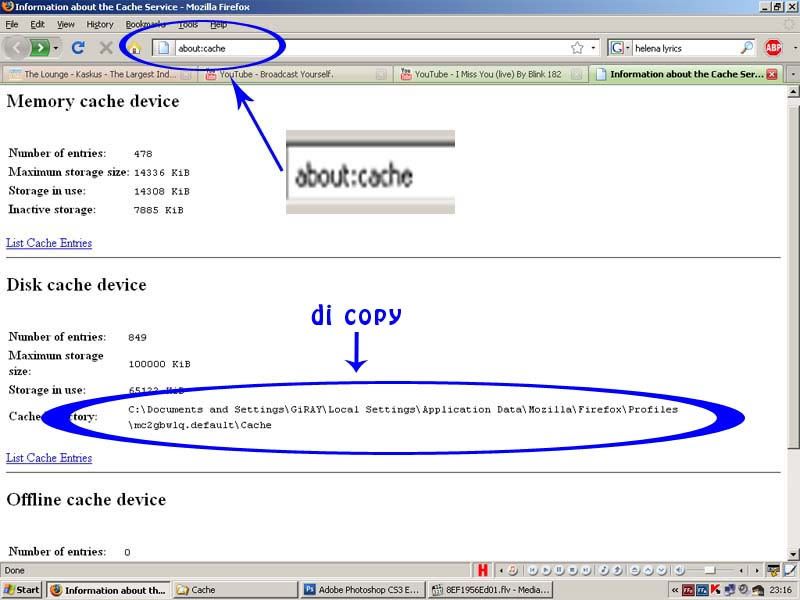Click the Start button
The height and width of the screenshot is (600, 800).
(x=21, y=590)
